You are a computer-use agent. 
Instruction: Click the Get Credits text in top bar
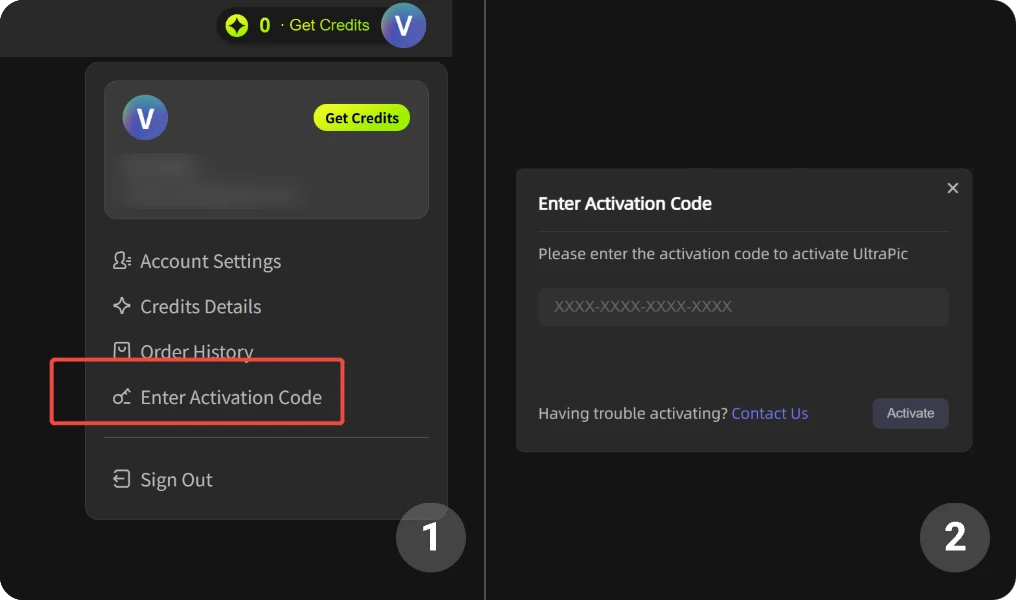329,26
